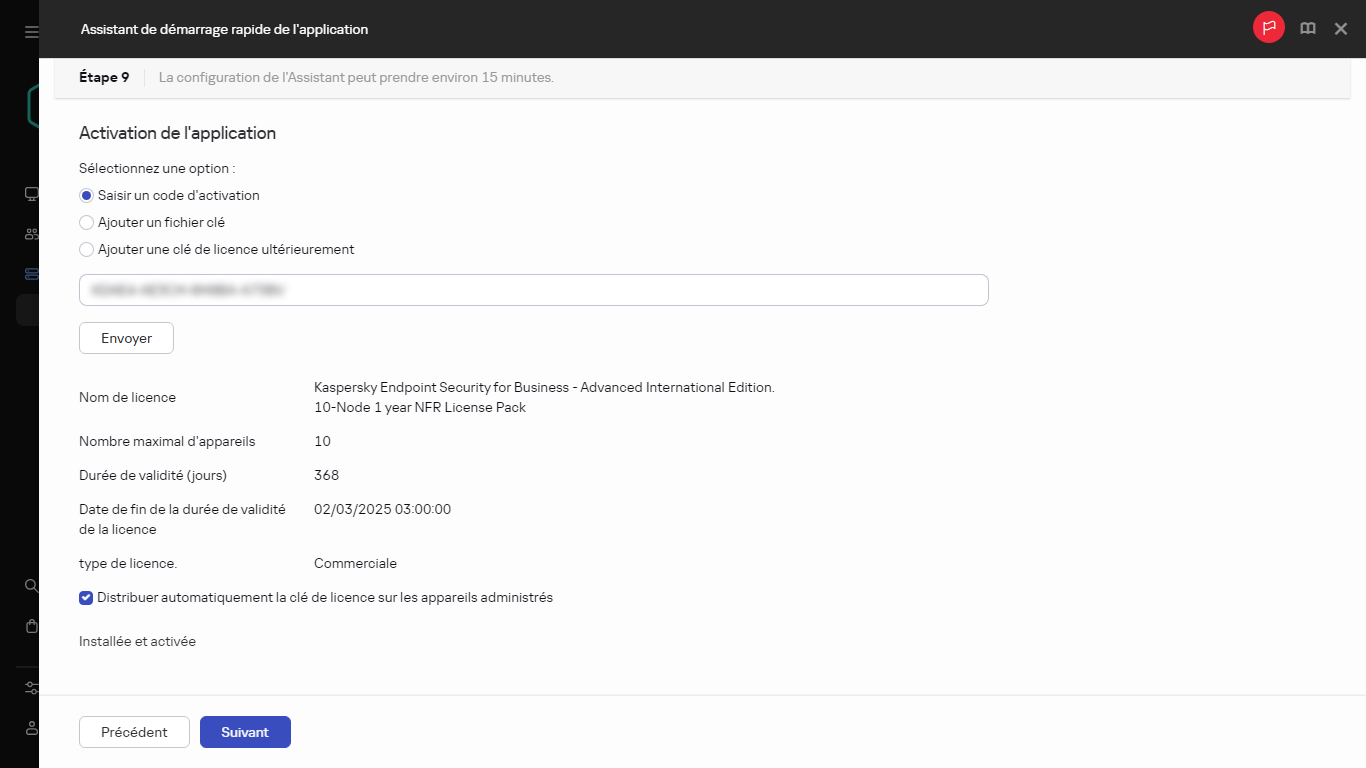
Task: Click the activation code input field
Action: tap(533, 289)
